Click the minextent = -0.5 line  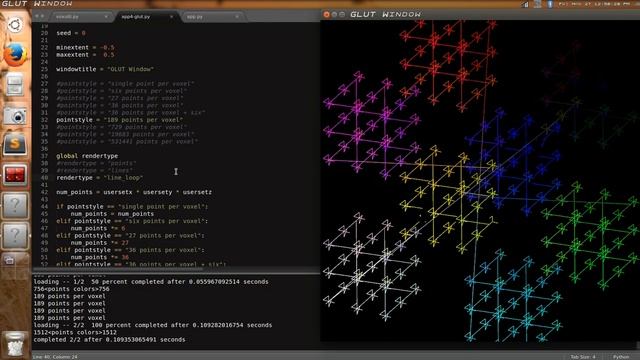click(x=85, y=47)
